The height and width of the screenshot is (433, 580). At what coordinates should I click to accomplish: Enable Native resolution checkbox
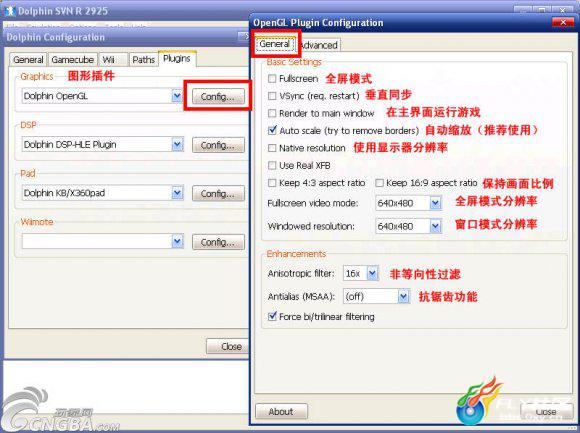[x=272, y=148]
